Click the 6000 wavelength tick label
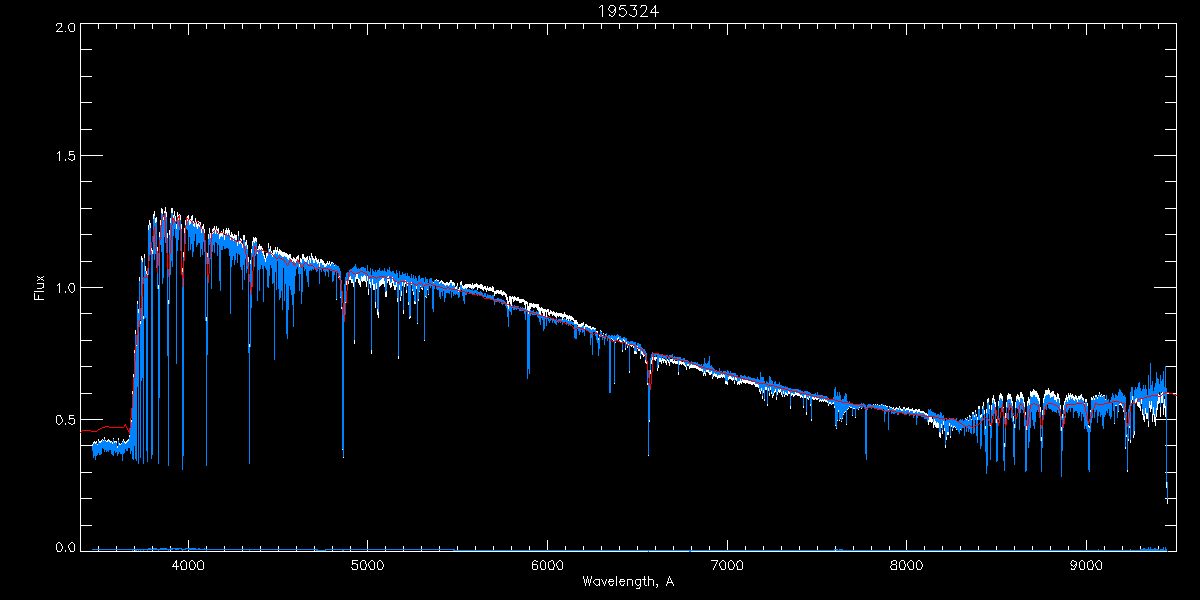This screenshot has height=600, width=1200. tap(547, 565)
